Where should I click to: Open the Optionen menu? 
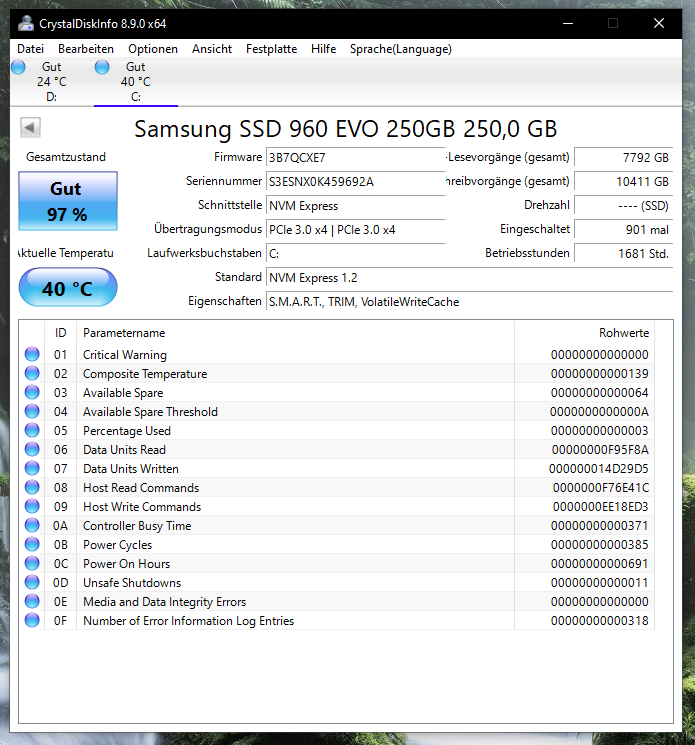tap(153, 49)
